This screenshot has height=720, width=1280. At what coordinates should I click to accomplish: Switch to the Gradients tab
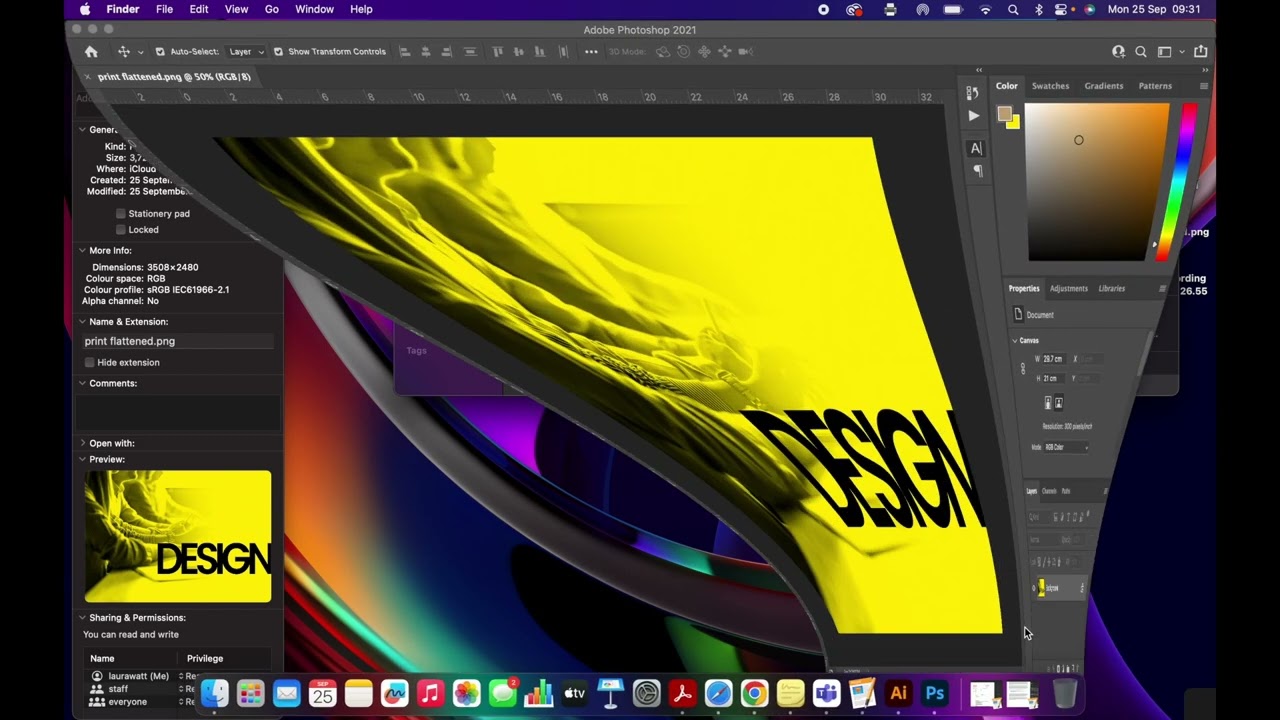click(1104, 86)
